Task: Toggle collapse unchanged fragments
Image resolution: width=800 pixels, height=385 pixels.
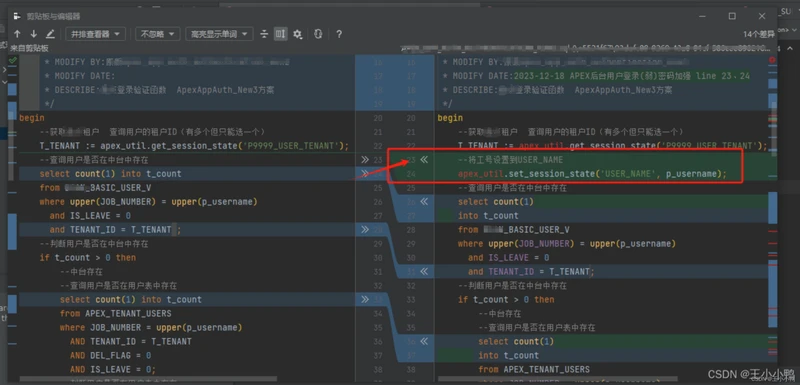Action: [264, 34]
